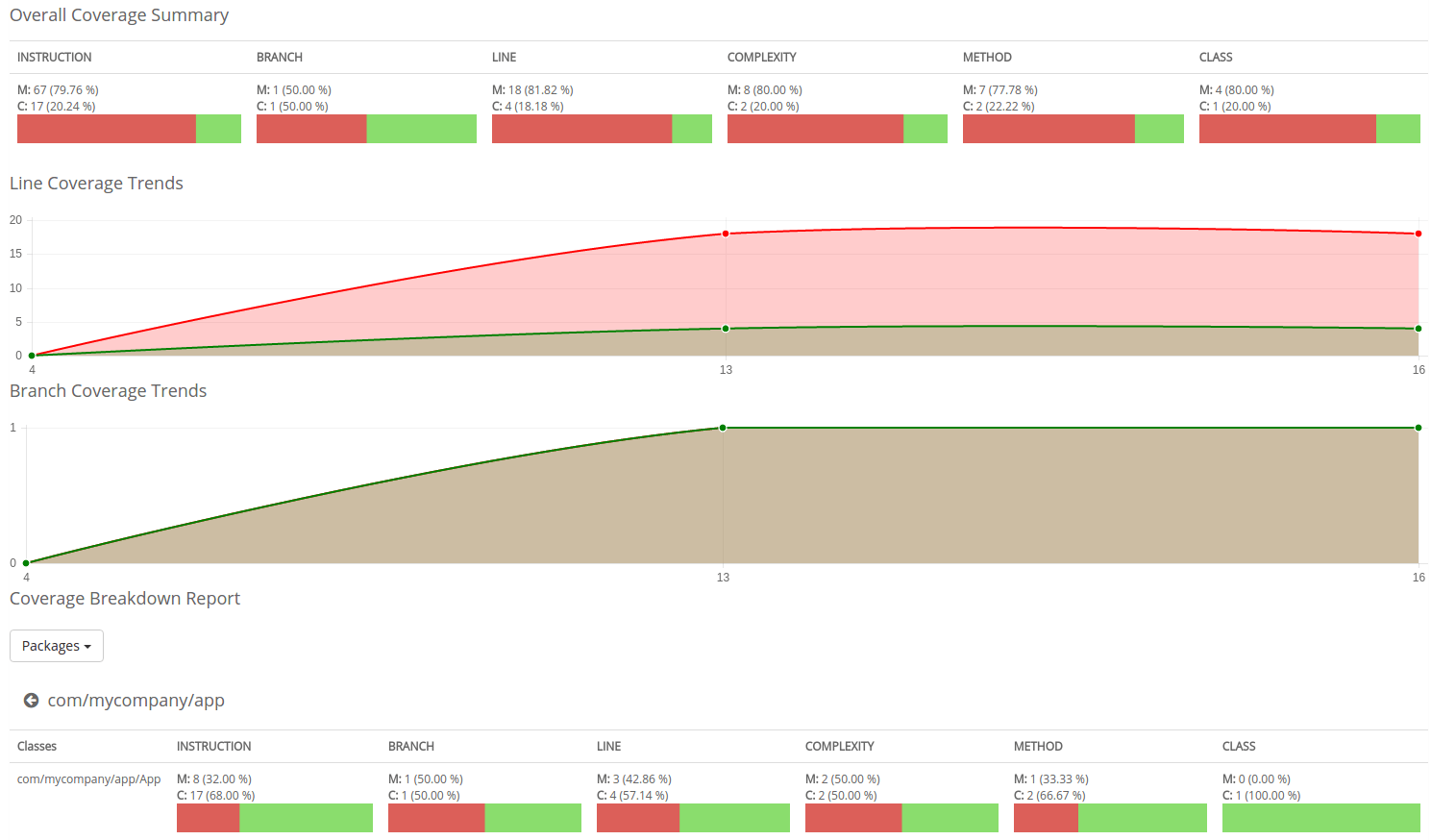
Task: Select the branch trend point at build 13
Action: 723,428
